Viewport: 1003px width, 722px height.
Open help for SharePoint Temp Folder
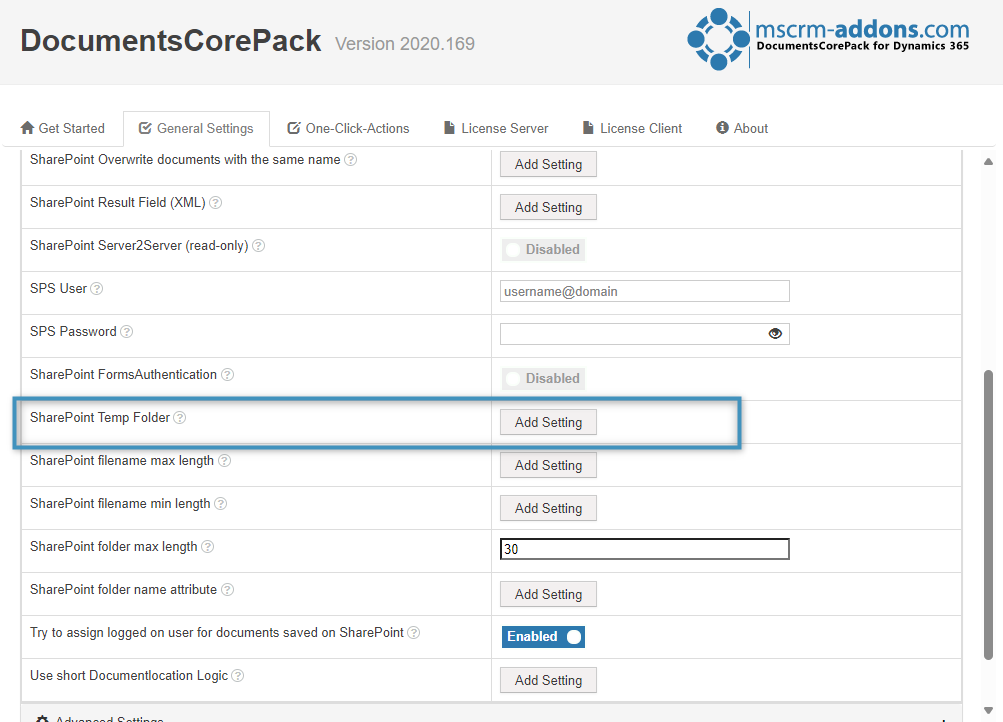180,418
